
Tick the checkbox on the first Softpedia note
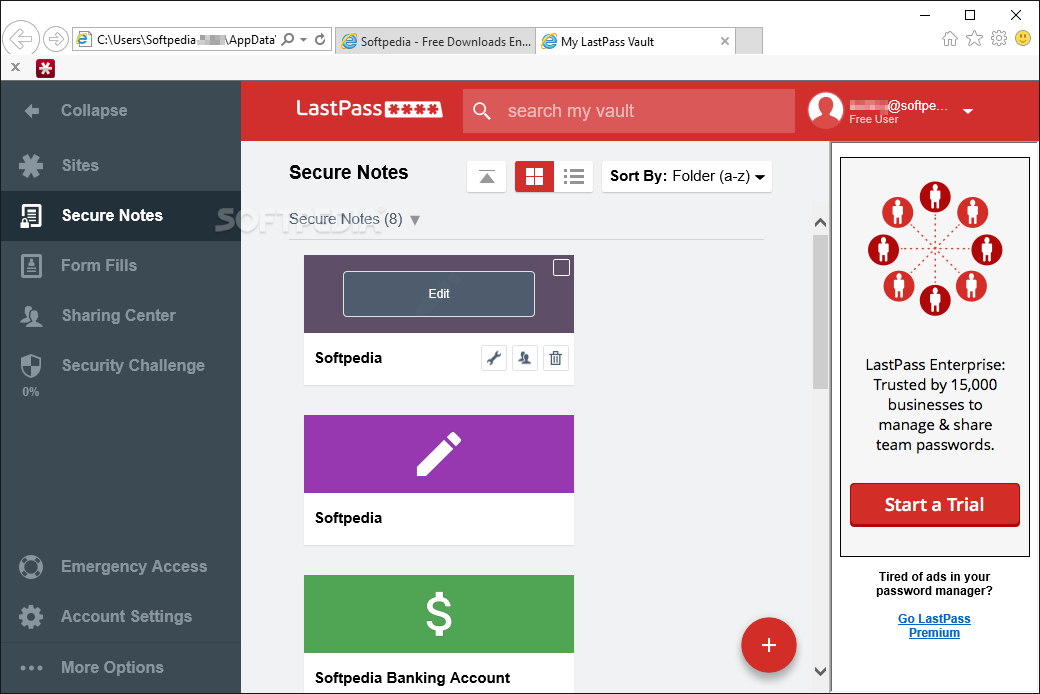point(561,267)
